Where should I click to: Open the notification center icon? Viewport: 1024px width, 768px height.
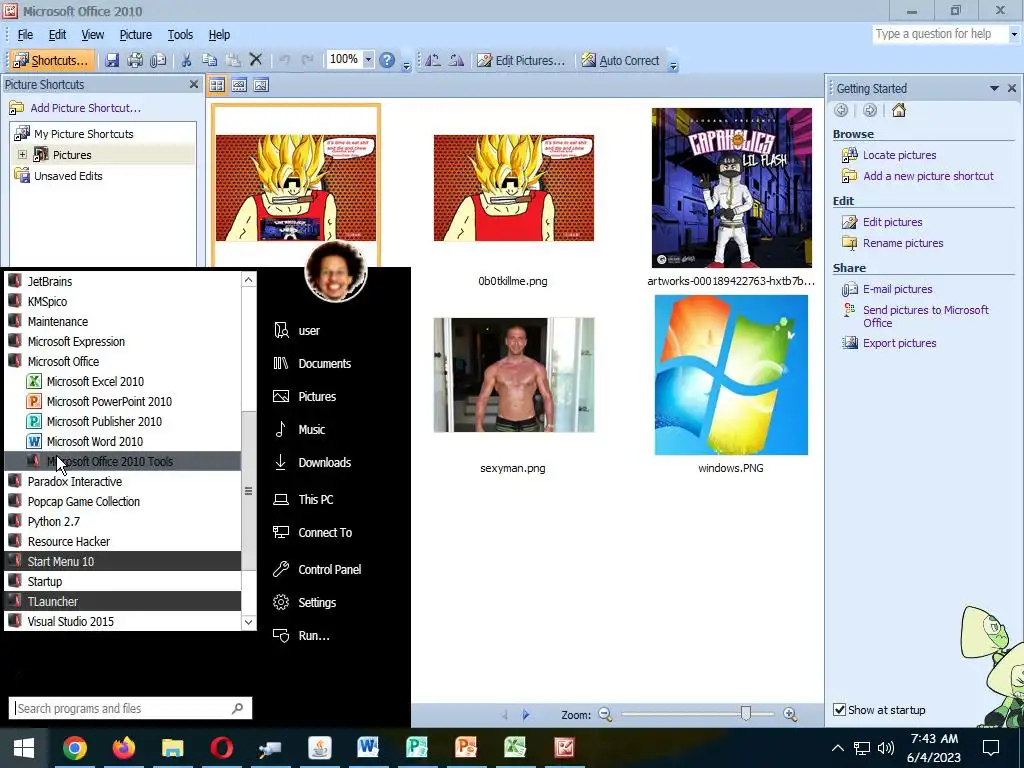click(x=991, y=748)
